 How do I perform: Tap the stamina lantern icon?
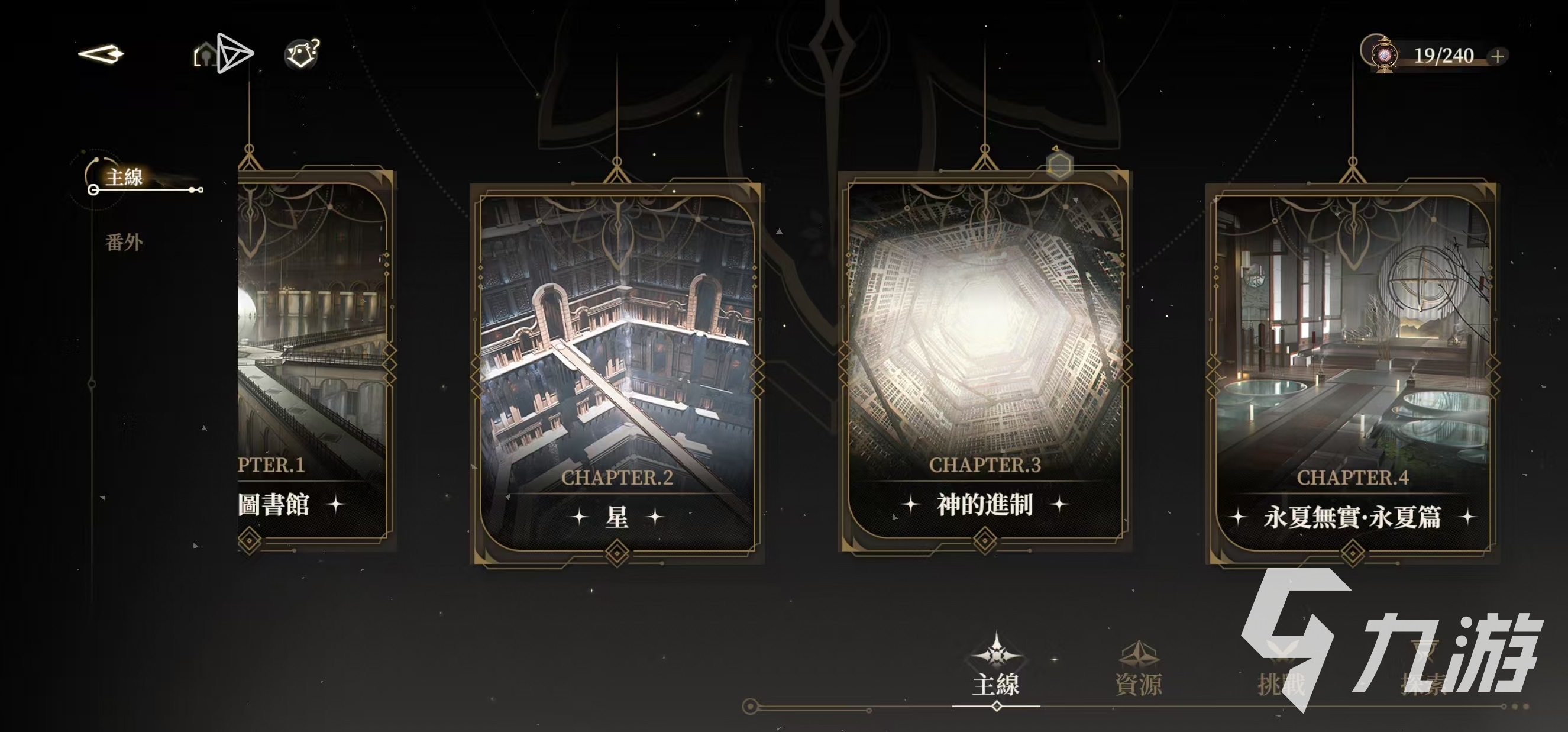tap(1384, 55)
